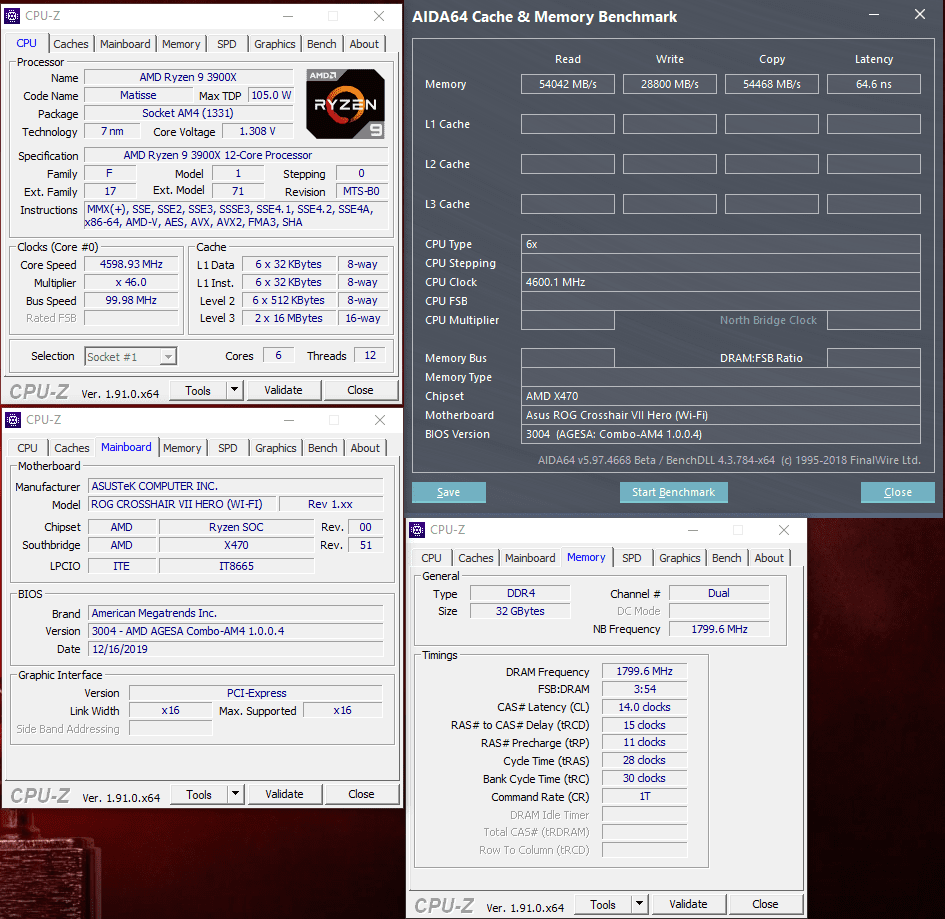
Task: Select the Bench tab in the CPU-Z processor window
Action: (322, 44)
